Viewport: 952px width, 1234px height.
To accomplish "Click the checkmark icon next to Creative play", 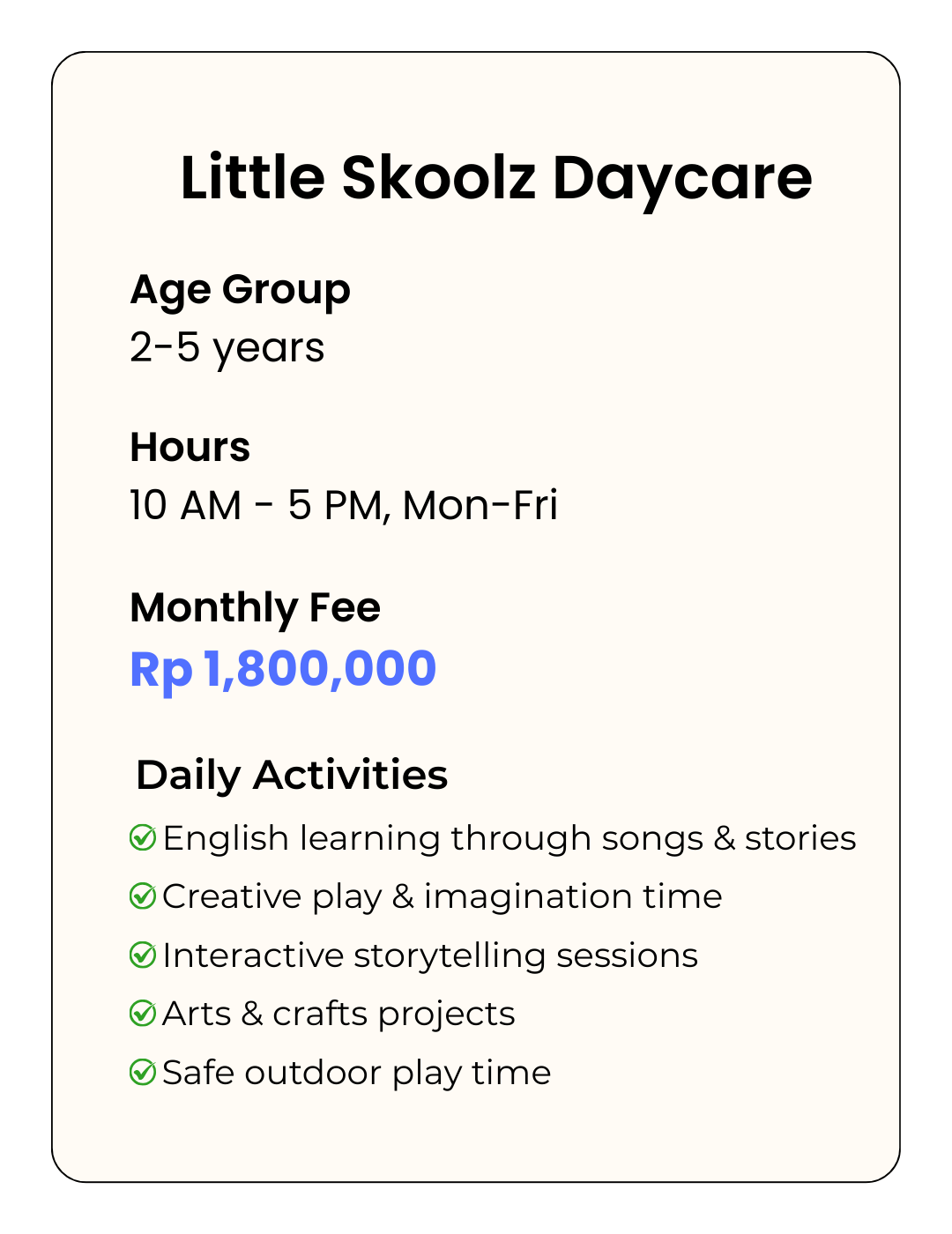I will click(143, 896).
